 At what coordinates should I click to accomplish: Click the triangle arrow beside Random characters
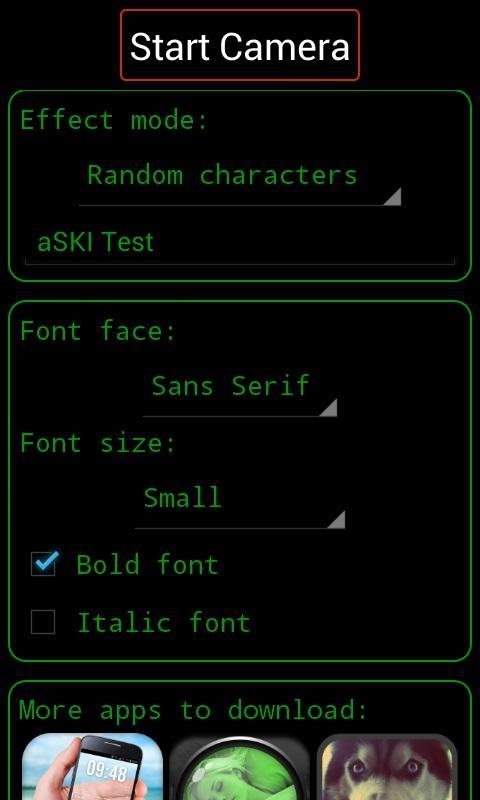(x=392, y=196)
